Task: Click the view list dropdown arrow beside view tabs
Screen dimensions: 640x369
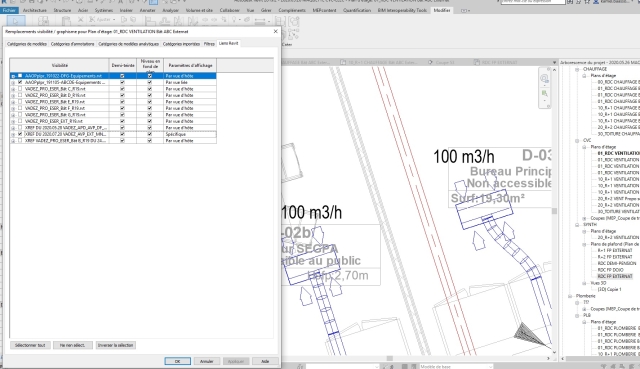Action: 554,62
